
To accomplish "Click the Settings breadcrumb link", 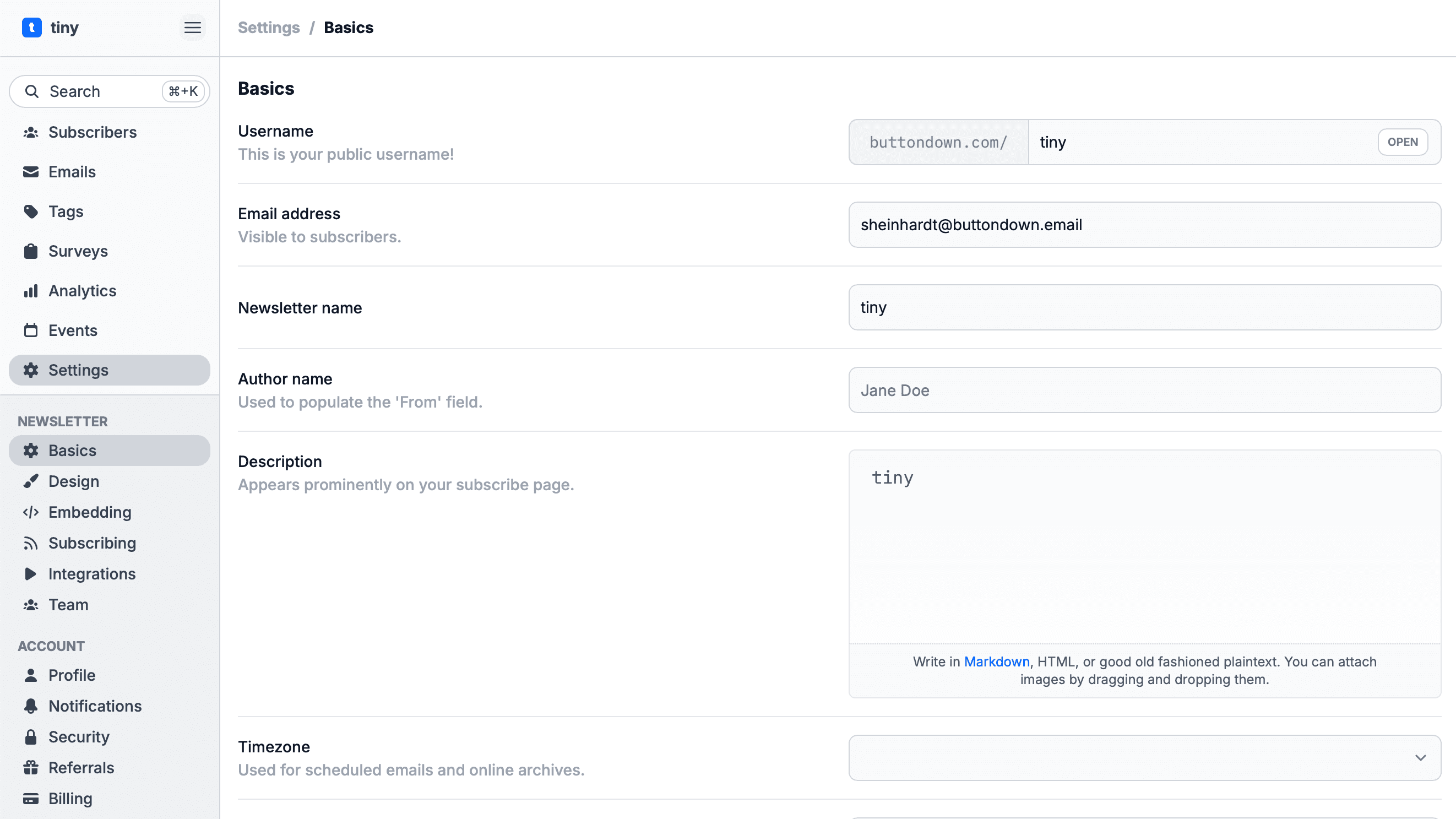I will (269, 27).
